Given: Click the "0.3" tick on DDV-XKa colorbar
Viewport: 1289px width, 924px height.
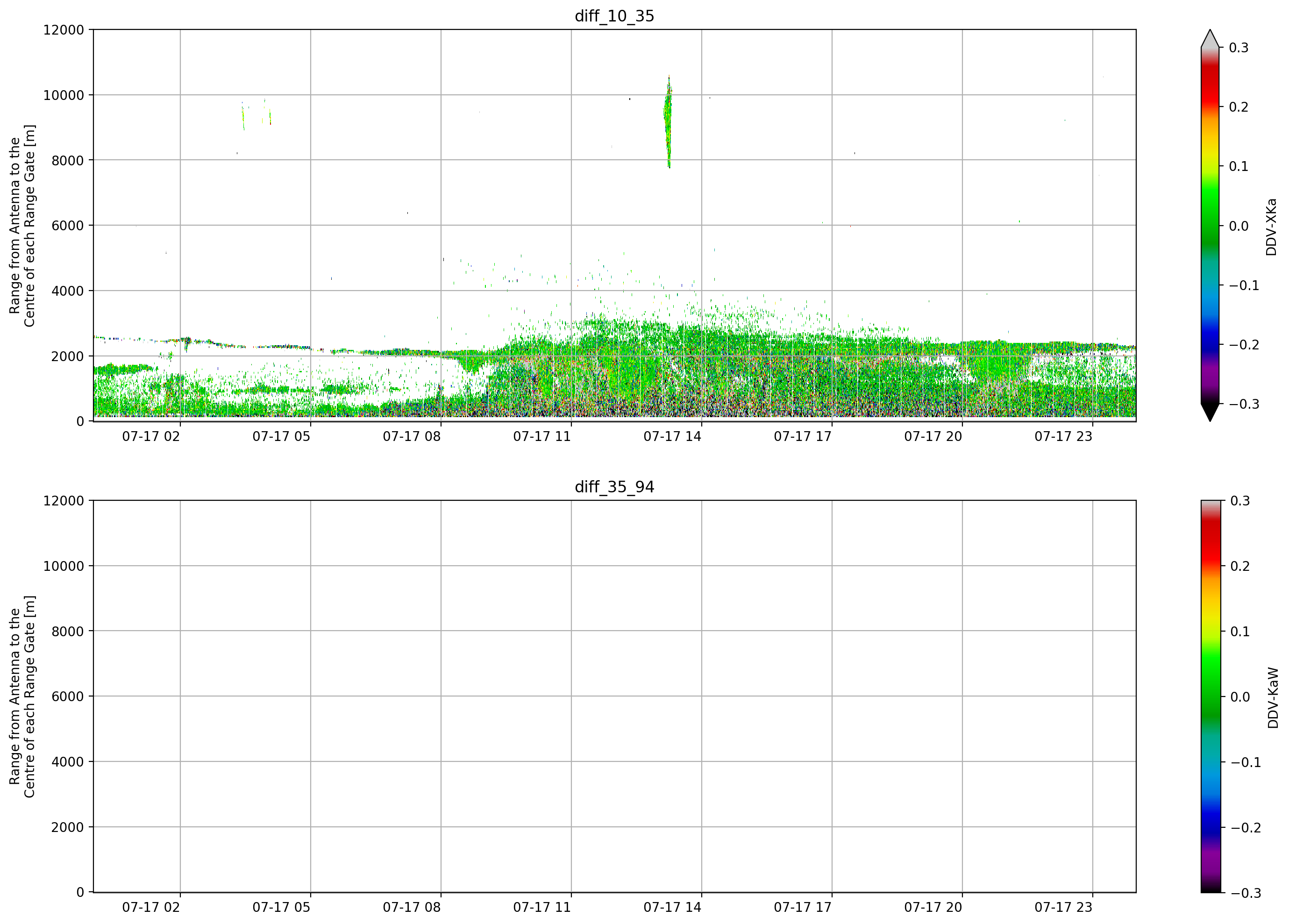Looking at the screenshot, I should pyautogui.click(x=1239, y=48).
